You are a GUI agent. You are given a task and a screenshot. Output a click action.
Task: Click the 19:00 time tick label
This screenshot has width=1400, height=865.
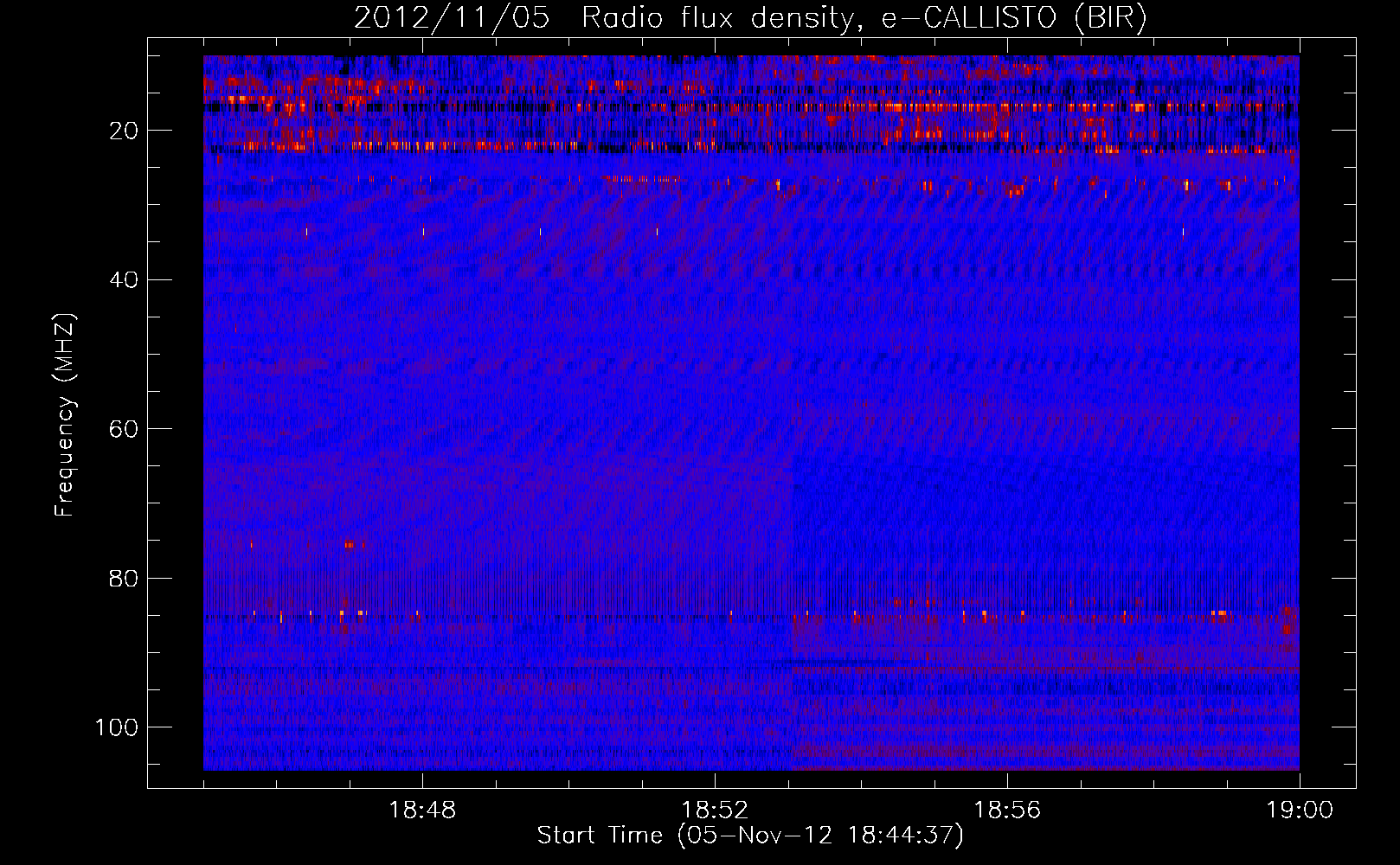[1300, 811]
